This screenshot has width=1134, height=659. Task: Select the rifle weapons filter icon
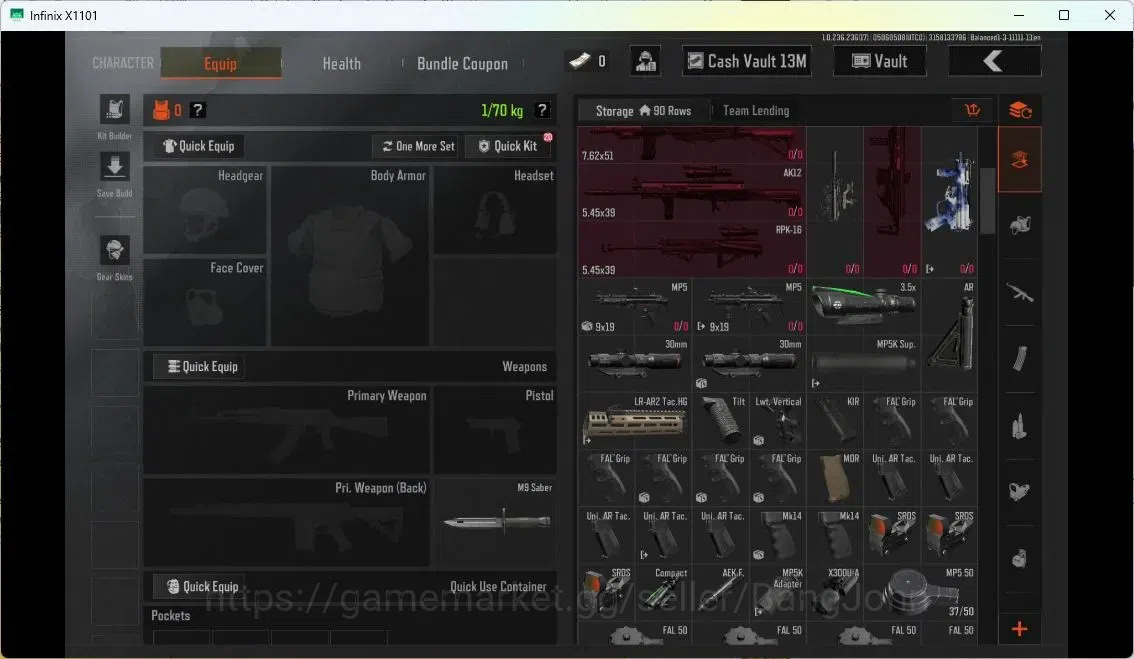pos(1020,293)
